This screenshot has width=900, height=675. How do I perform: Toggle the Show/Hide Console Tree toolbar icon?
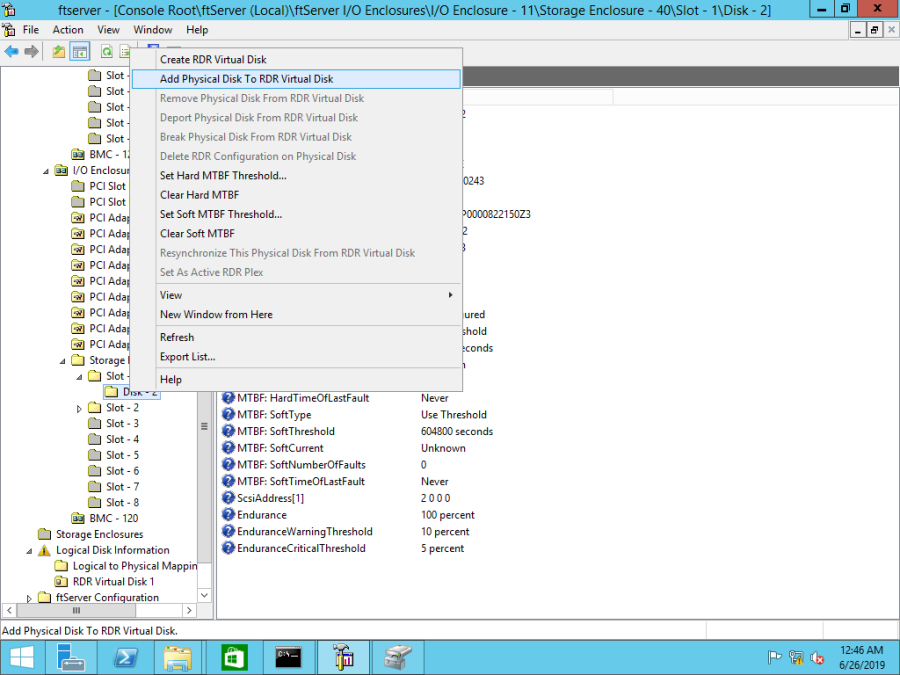point(80,52)
